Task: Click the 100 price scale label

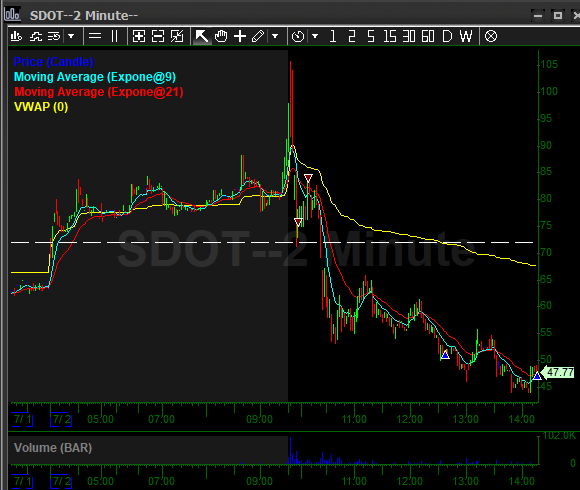Action: [x=549, y=91]
